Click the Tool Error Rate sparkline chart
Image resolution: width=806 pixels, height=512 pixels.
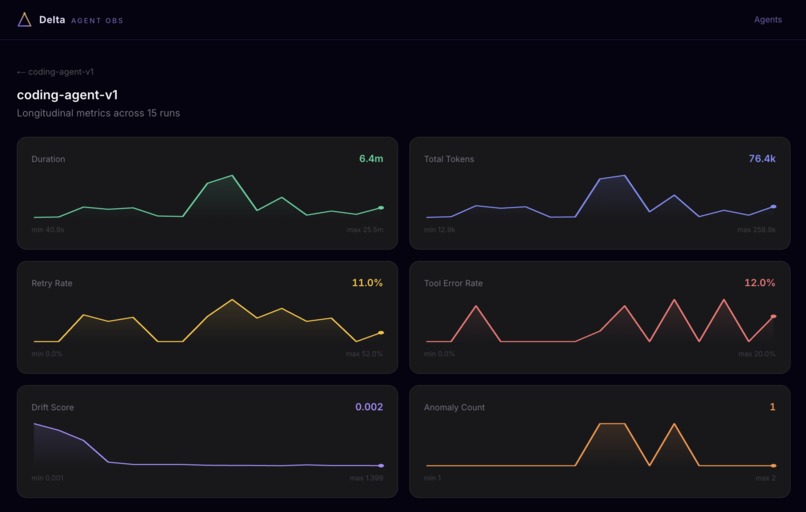click(600, 320)
